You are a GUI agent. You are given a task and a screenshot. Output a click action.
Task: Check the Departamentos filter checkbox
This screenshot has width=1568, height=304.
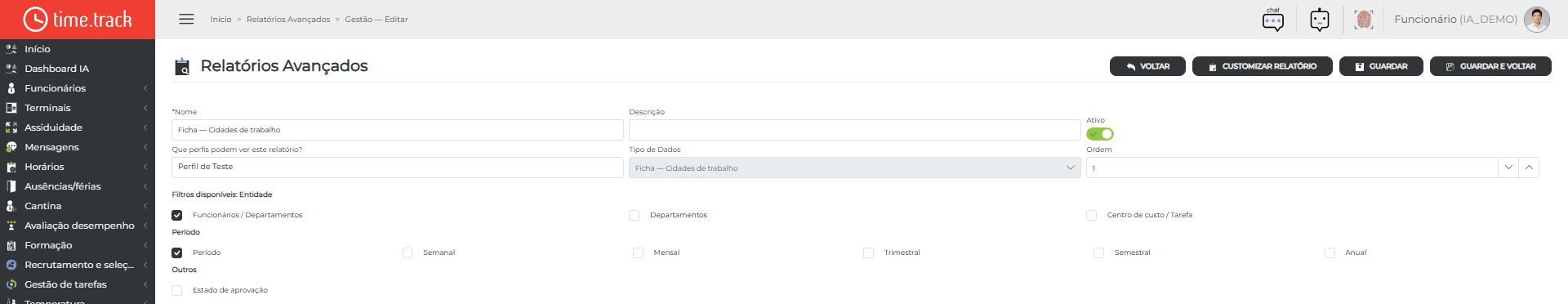[x=635, y=215]
